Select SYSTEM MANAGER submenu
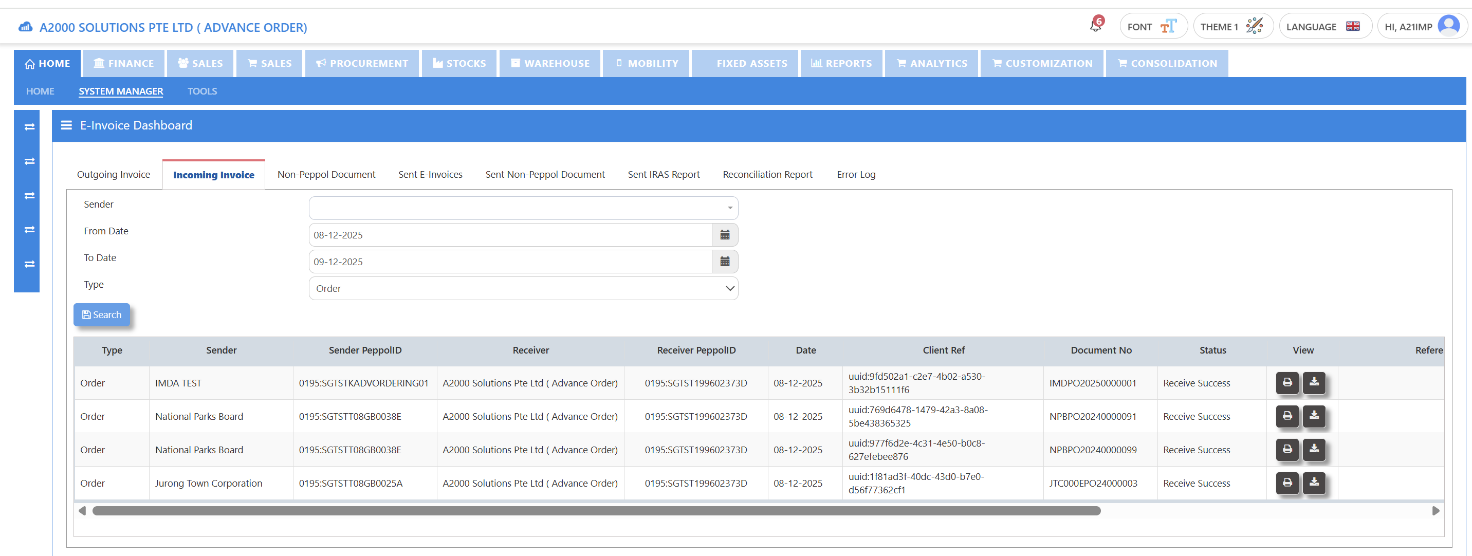Screen dimensions: 1472x556 (x=121, y=91)
